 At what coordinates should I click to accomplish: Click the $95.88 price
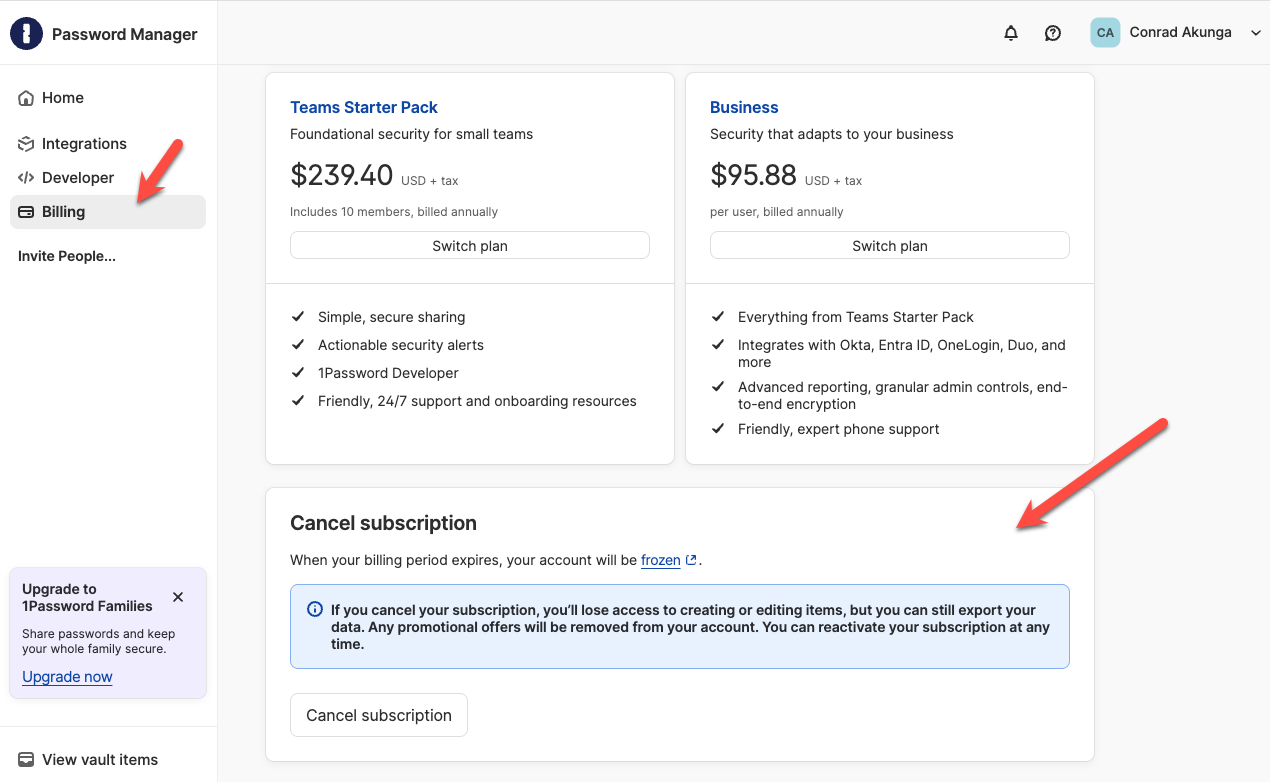tap(753, 176)
